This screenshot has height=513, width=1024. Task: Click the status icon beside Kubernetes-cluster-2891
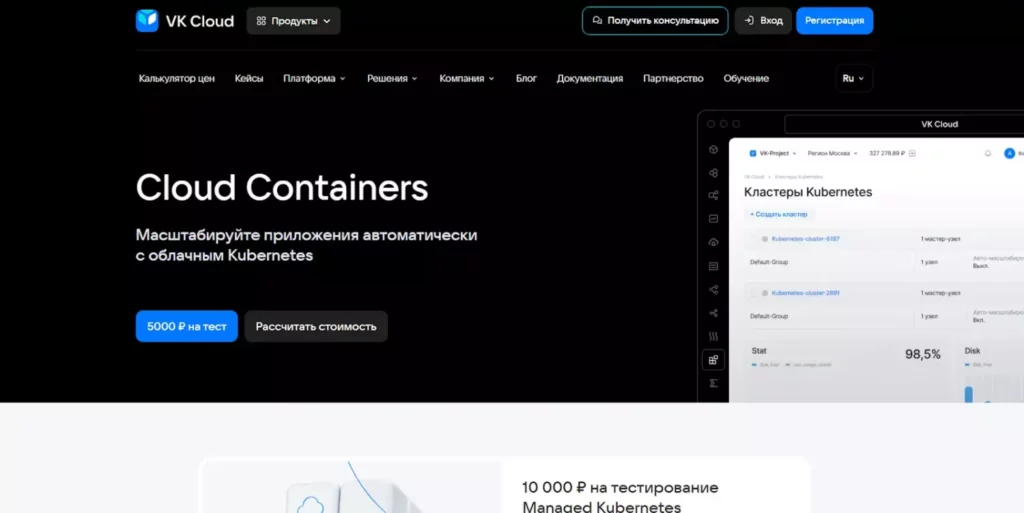click(x=765, y=293)
